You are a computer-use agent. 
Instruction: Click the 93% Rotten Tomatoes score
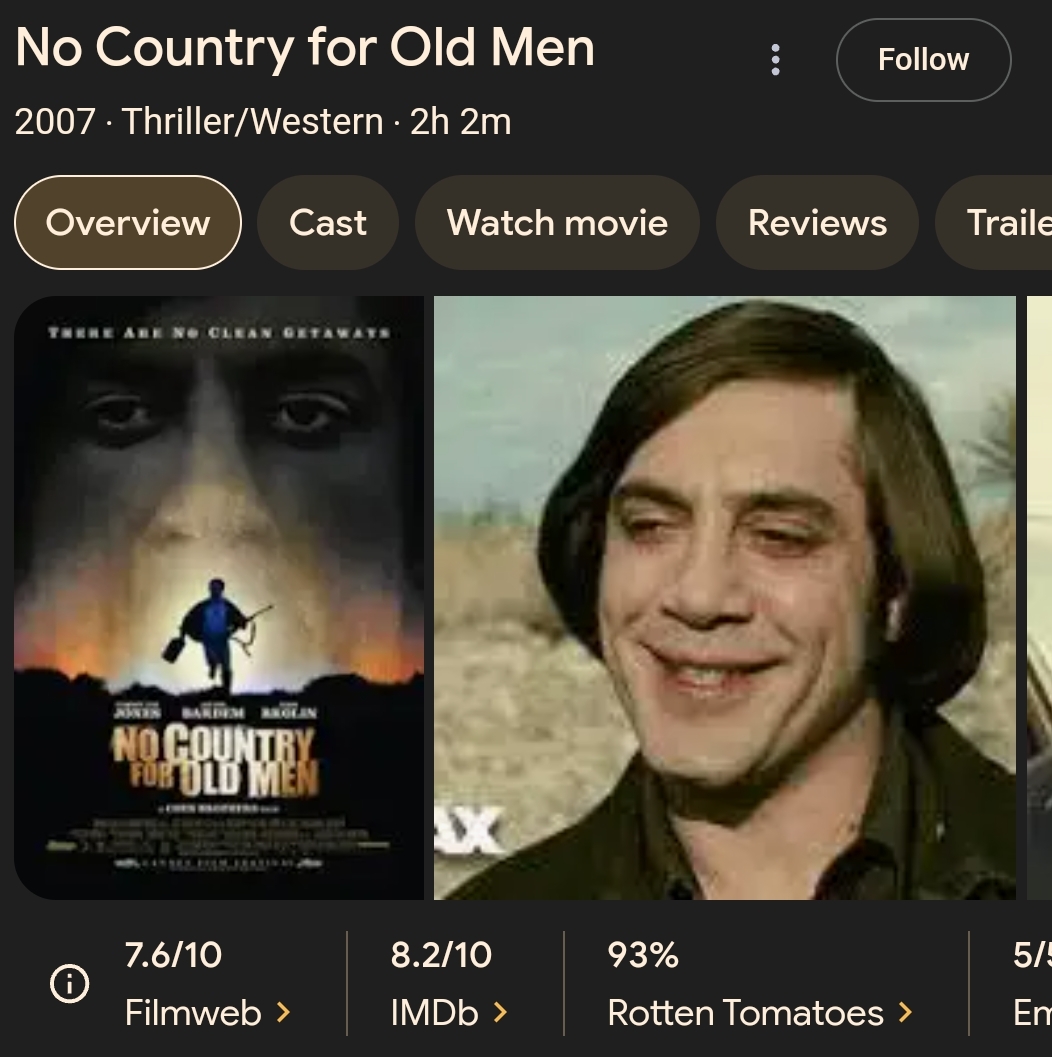(643, 955)
